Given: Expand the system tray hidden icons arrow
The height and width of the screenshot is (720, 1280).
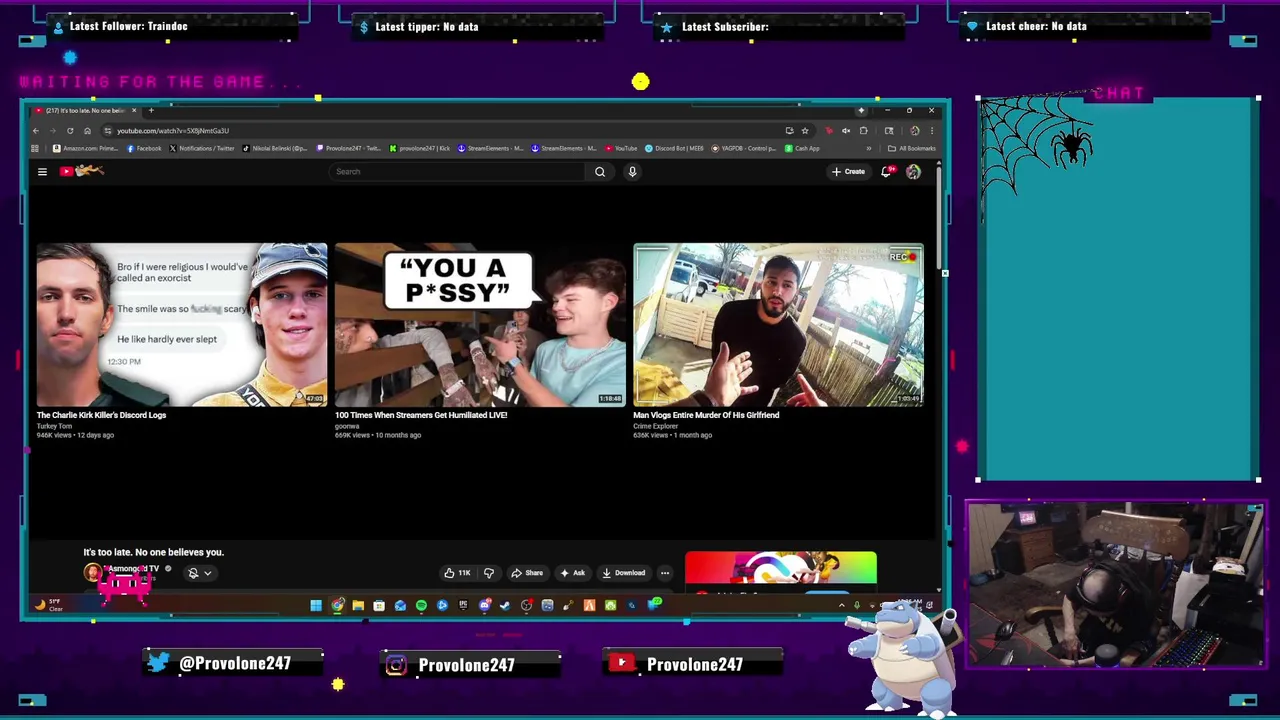Looking at the screenshot, I should tap(841, 605).
